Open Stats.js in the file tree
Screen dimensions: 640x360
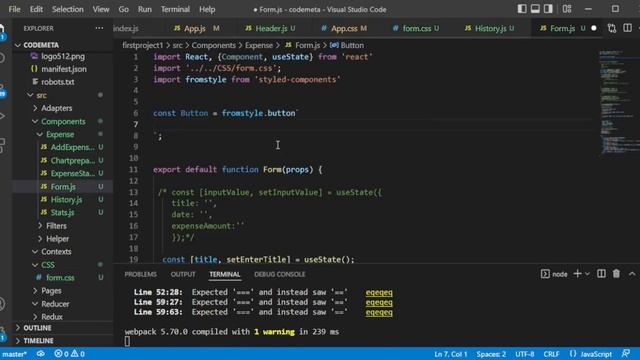62,213
